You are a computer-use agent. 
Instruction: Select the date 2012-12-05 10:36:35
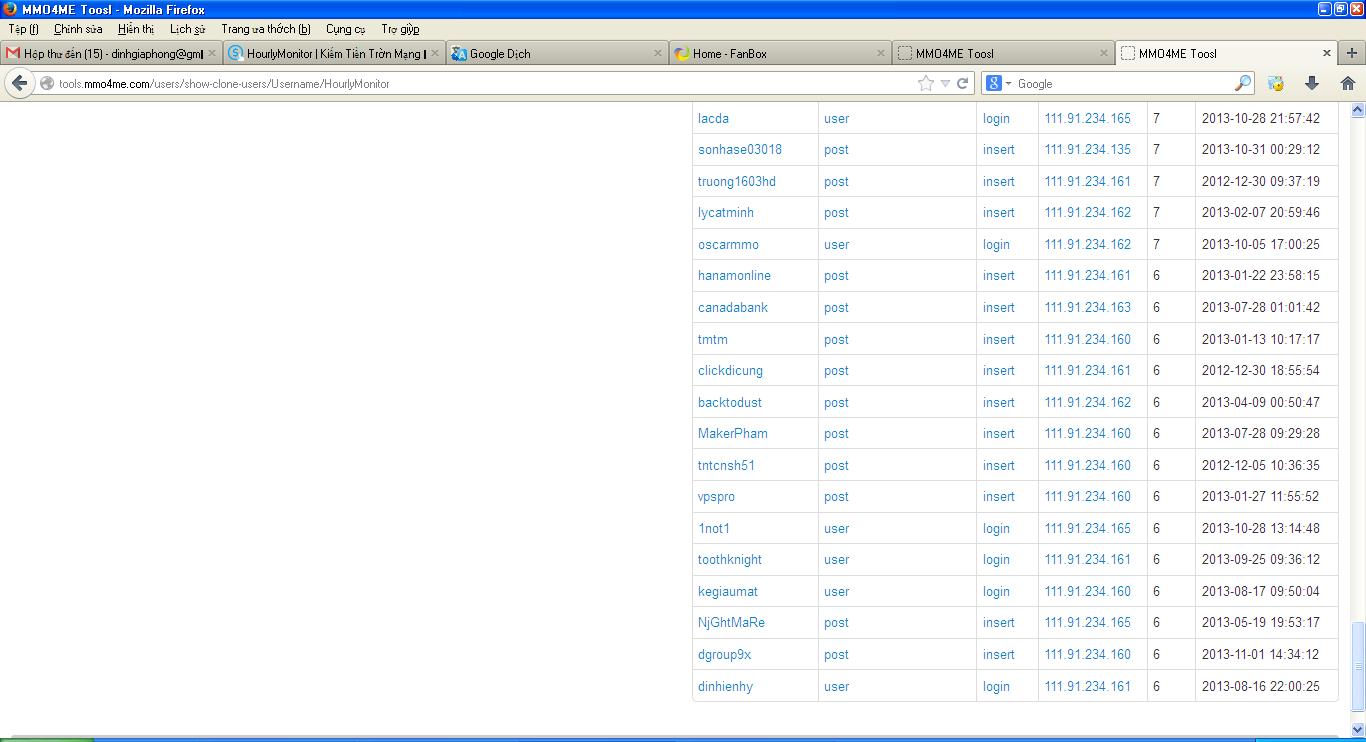1260,465
